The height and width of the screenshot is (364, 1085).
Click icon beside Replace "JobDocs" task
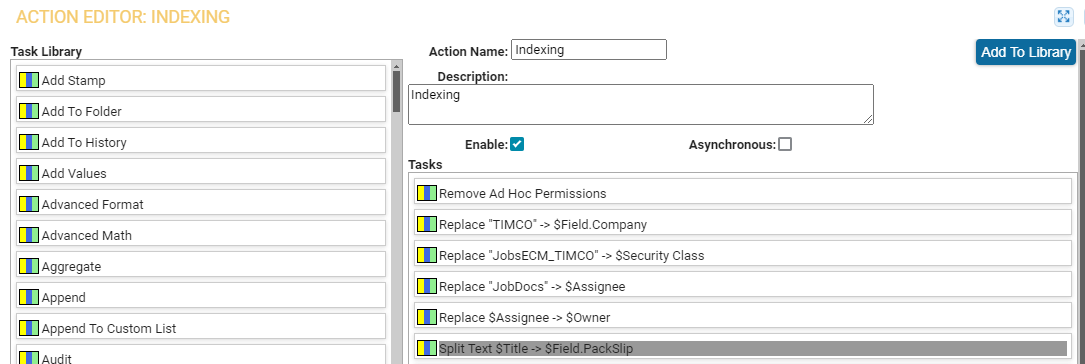[x=427, y=286]
